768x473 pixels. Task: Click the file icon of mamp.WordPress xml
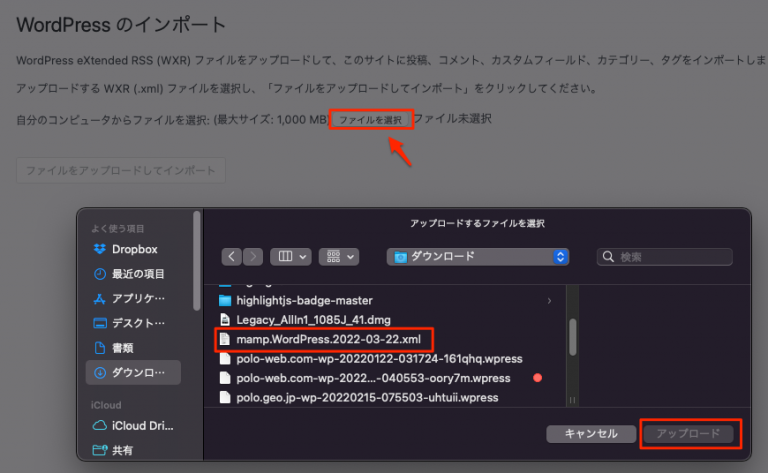[225, 339]
